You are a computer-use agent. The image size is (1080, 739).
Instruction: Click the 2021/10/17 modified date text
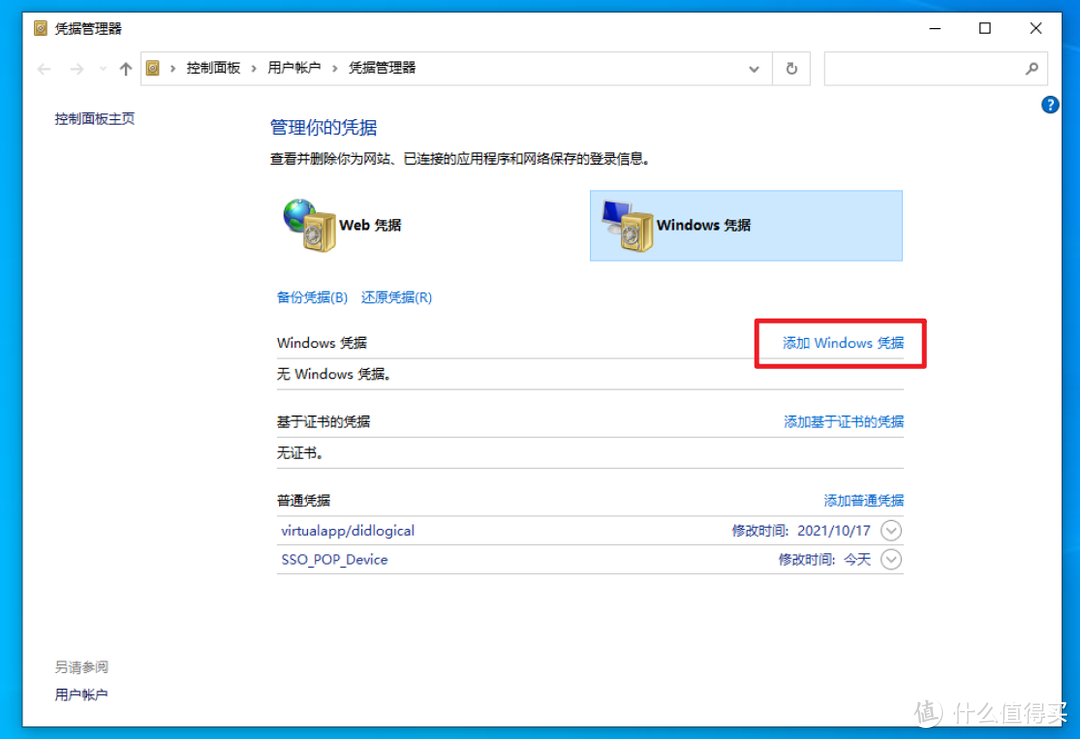(x=834, y=530)
